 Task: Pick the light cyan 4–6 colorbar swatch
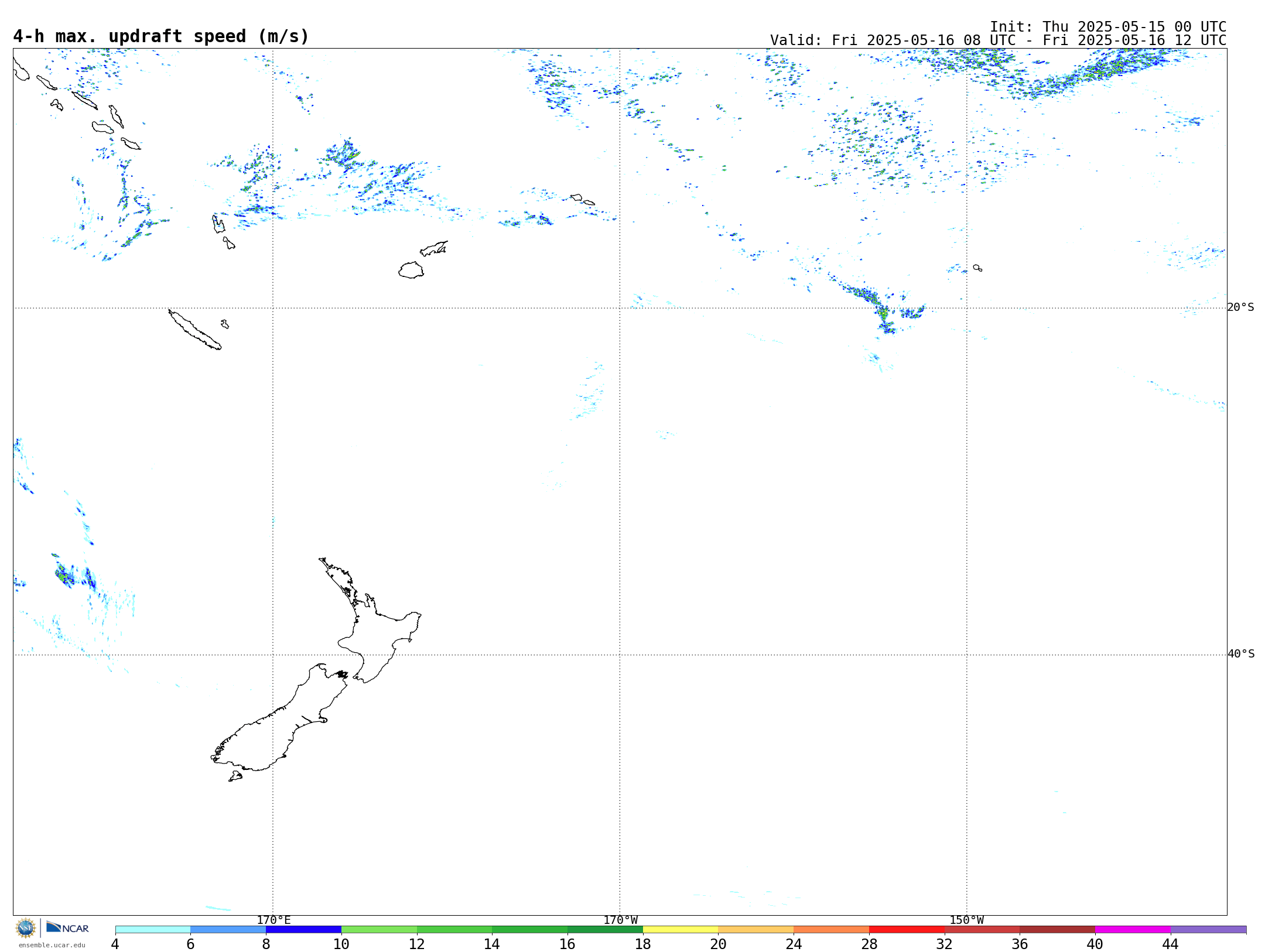click(x=153, y=930)
